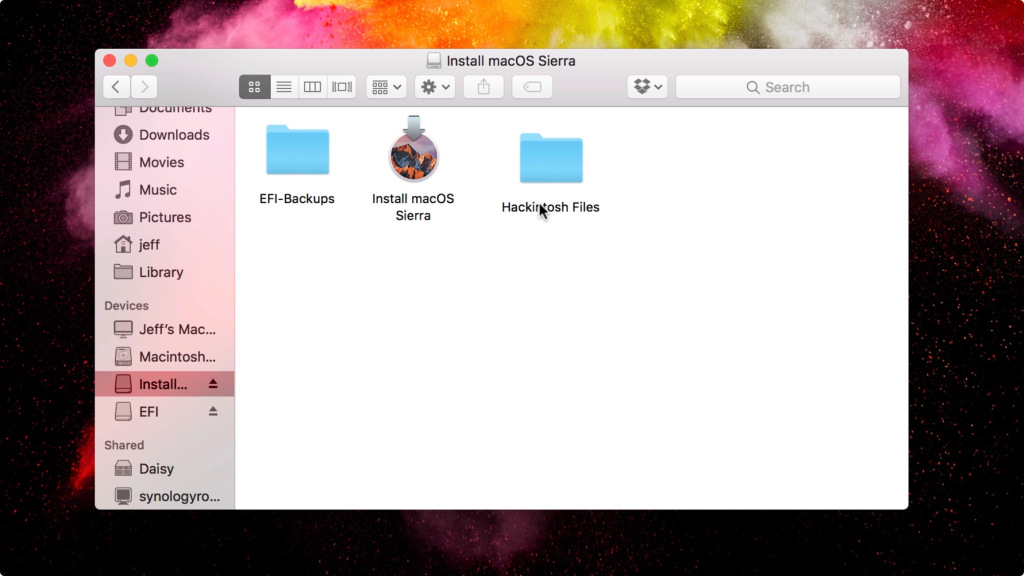Open Pictures in the sidebar
1024x576 pixels.
click(x=165, y=217)
